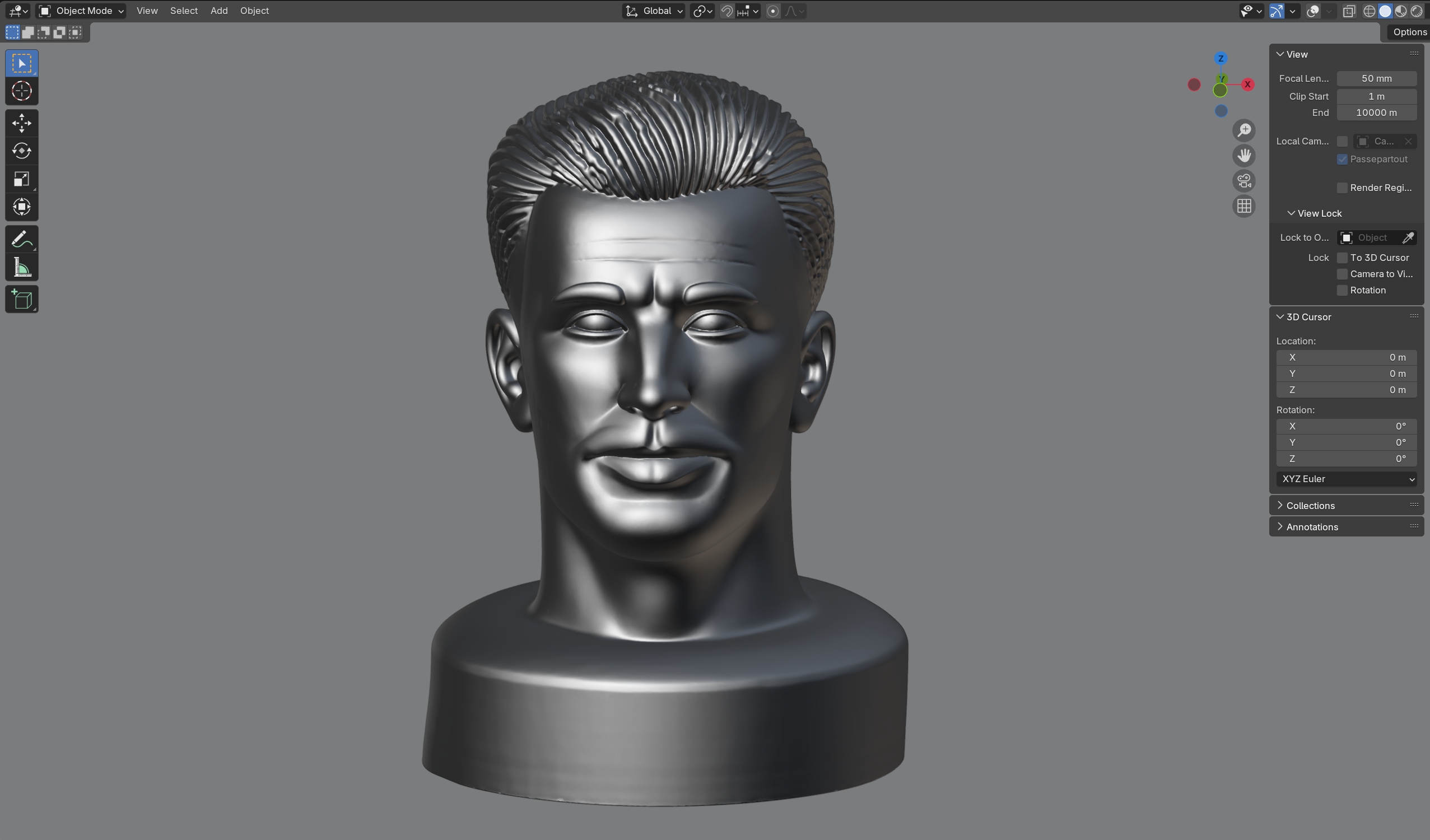
Task: Check the Render Region box
Action: [x=1342, y=188]
